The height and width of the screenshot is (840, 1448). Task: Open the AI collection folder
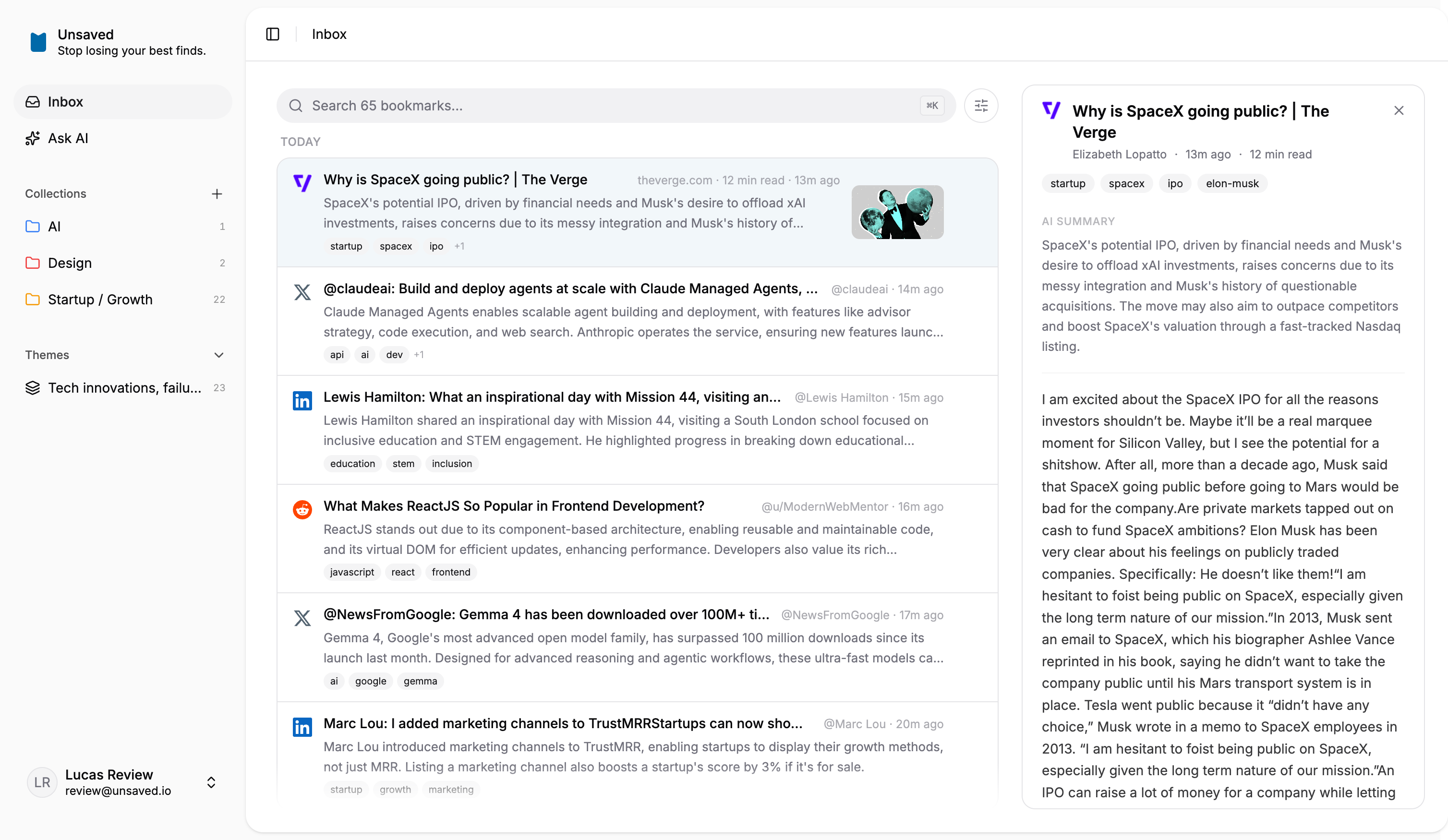tap(123, 227)
